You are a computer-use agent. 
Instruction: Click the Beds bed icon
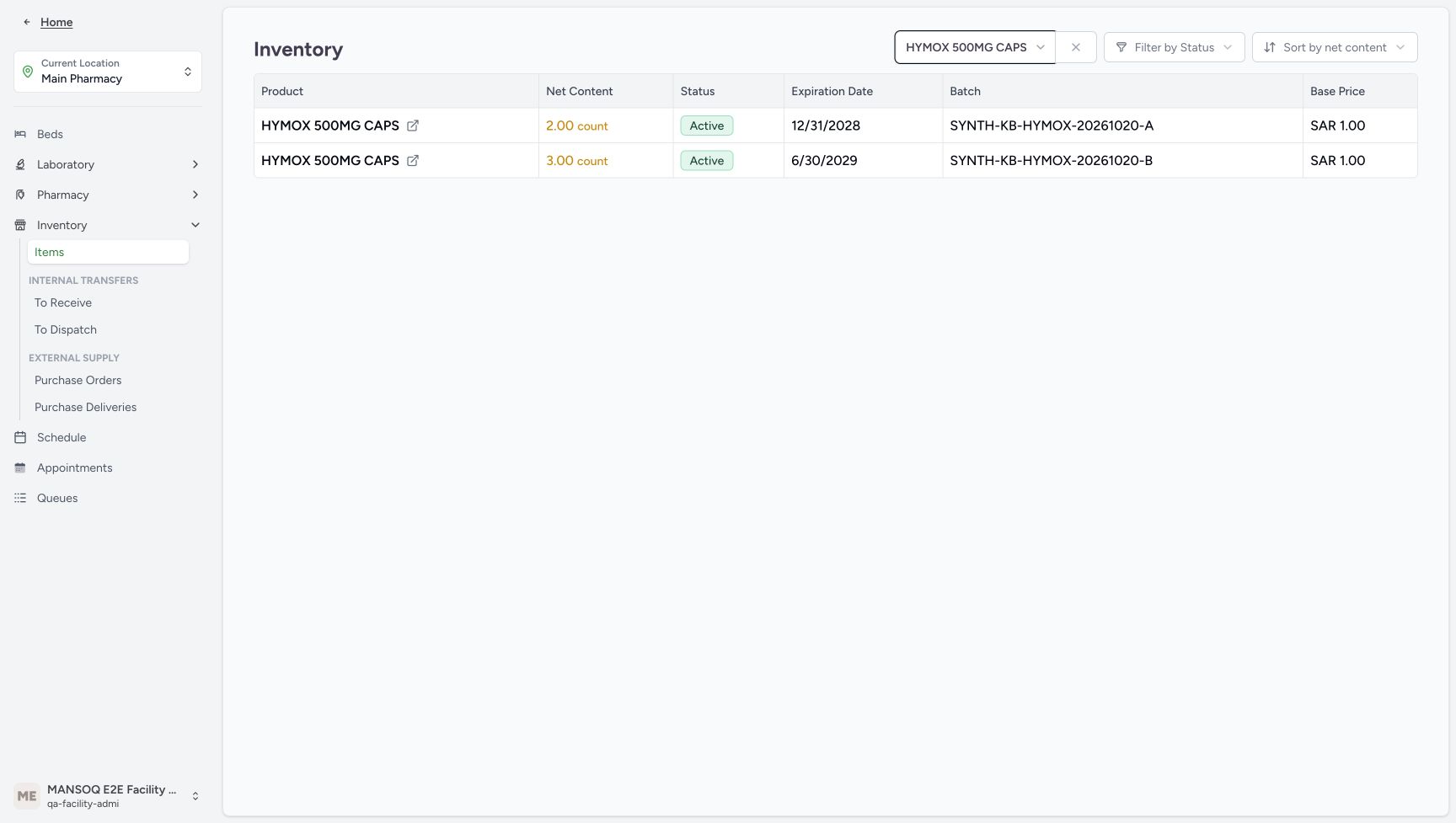[x=20, y=134]
